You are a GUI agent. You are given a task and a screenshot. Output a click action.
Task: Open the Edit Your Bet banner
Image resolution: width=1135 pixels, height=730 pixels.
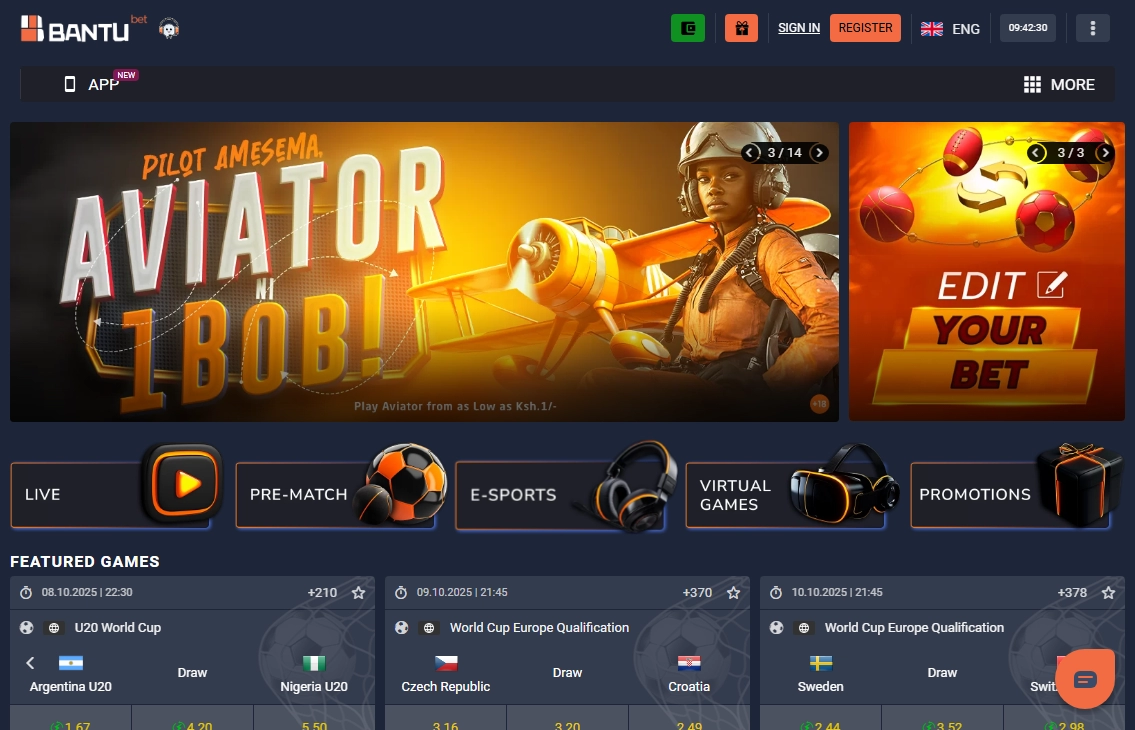(987, 272)
